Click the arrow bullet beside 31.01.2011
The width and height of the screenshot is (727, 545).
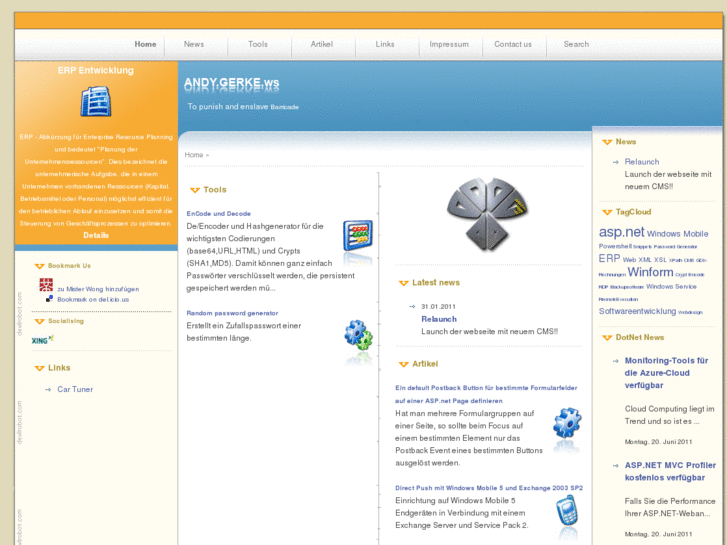412,307
